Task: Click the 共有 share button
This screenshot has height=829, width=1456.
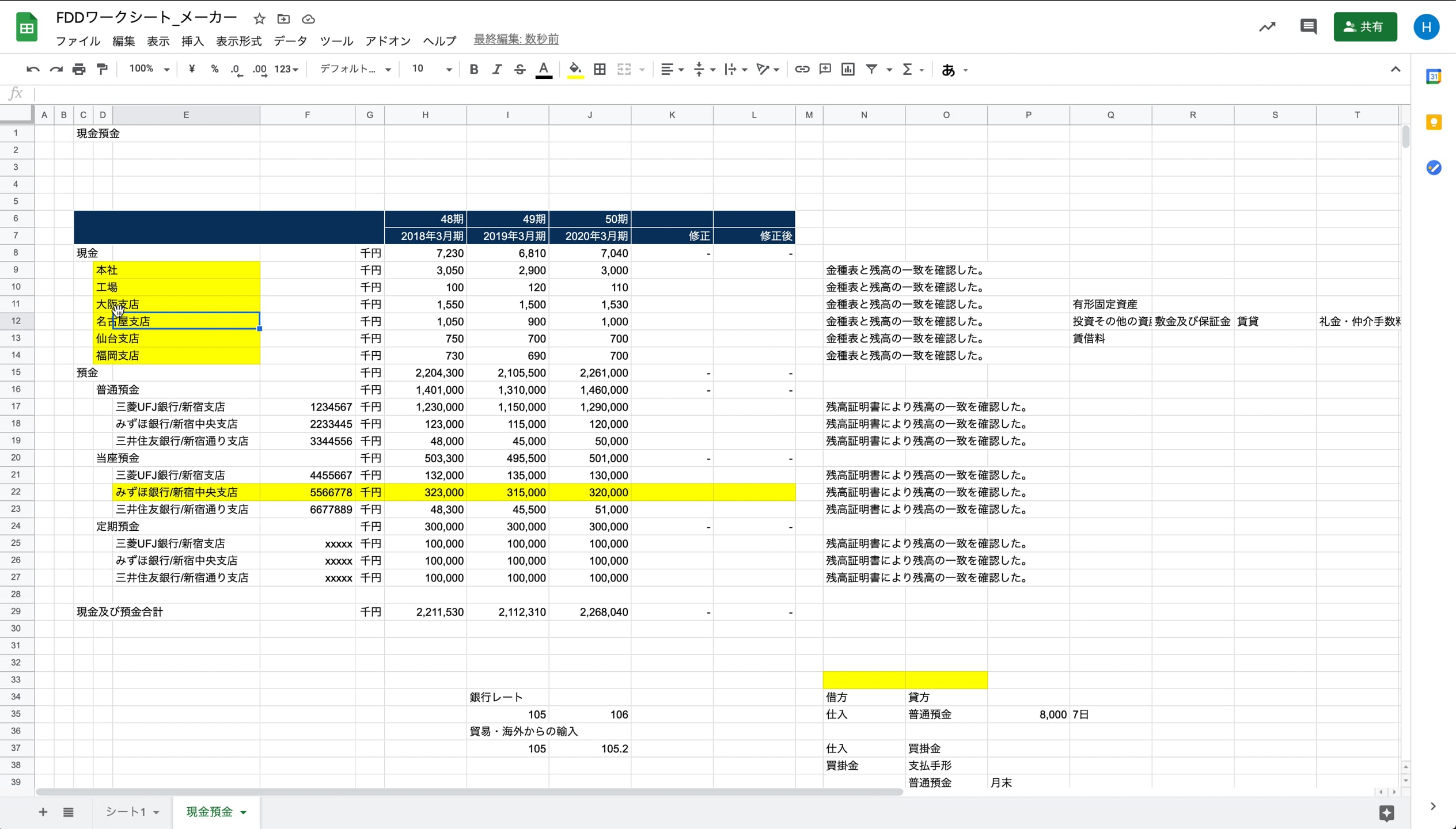Action: coord(1366,26)
